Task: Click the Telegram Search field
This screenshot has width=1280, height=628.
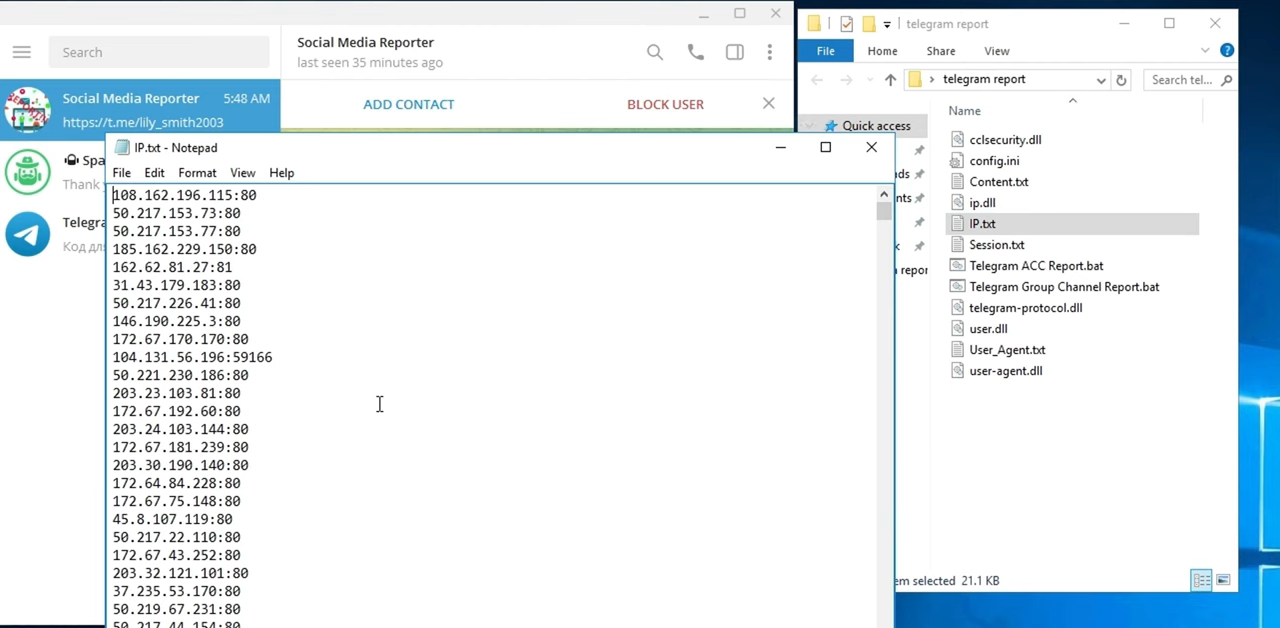Action: (159, 52)
